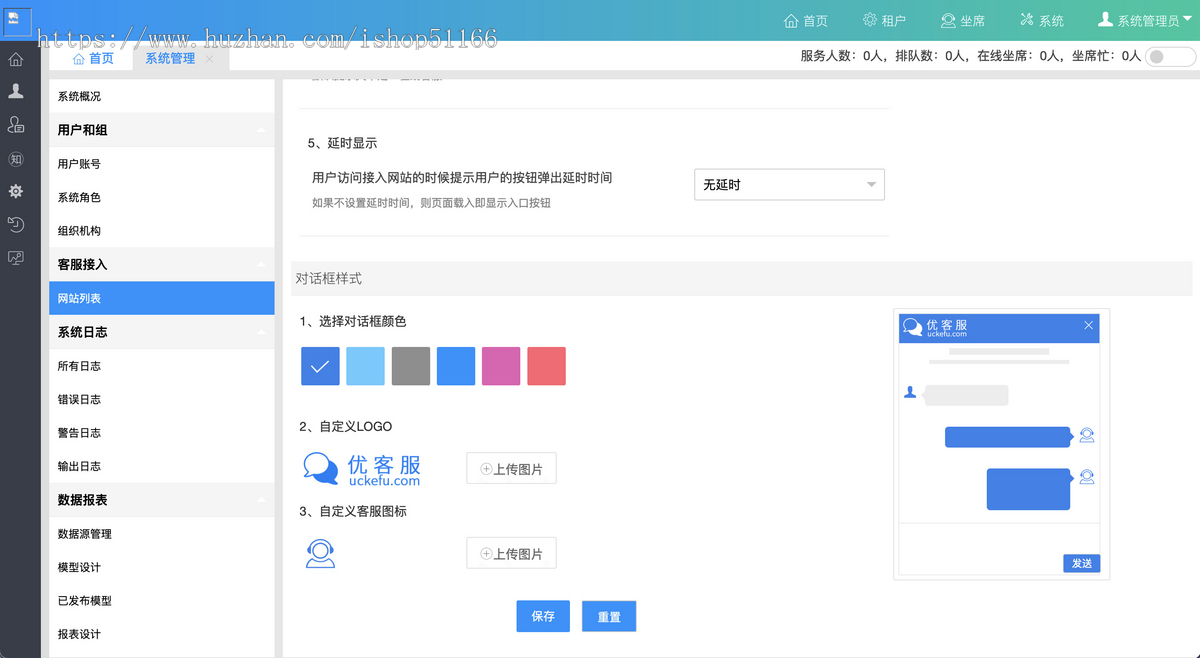Open 系统 in top navigation bar
Viewport: 1200px width, 658px height.
1042,20
